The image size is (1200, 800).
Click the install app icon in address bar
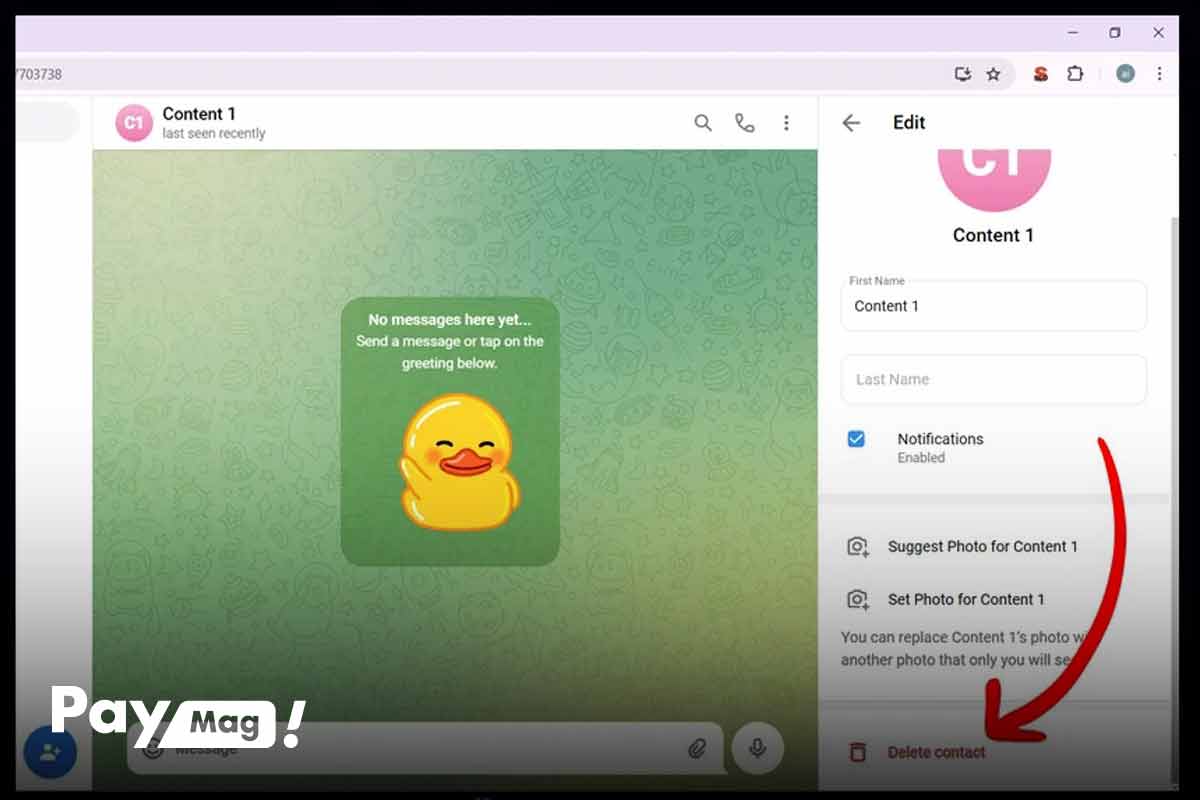pyautogui.click(x=963, y=74)
